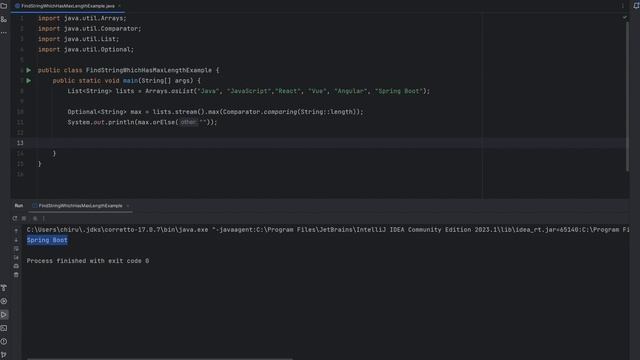Screen dimensions: 640x360
Task: Click the "JavaScript" string literal
Action: tap(249, 91)
